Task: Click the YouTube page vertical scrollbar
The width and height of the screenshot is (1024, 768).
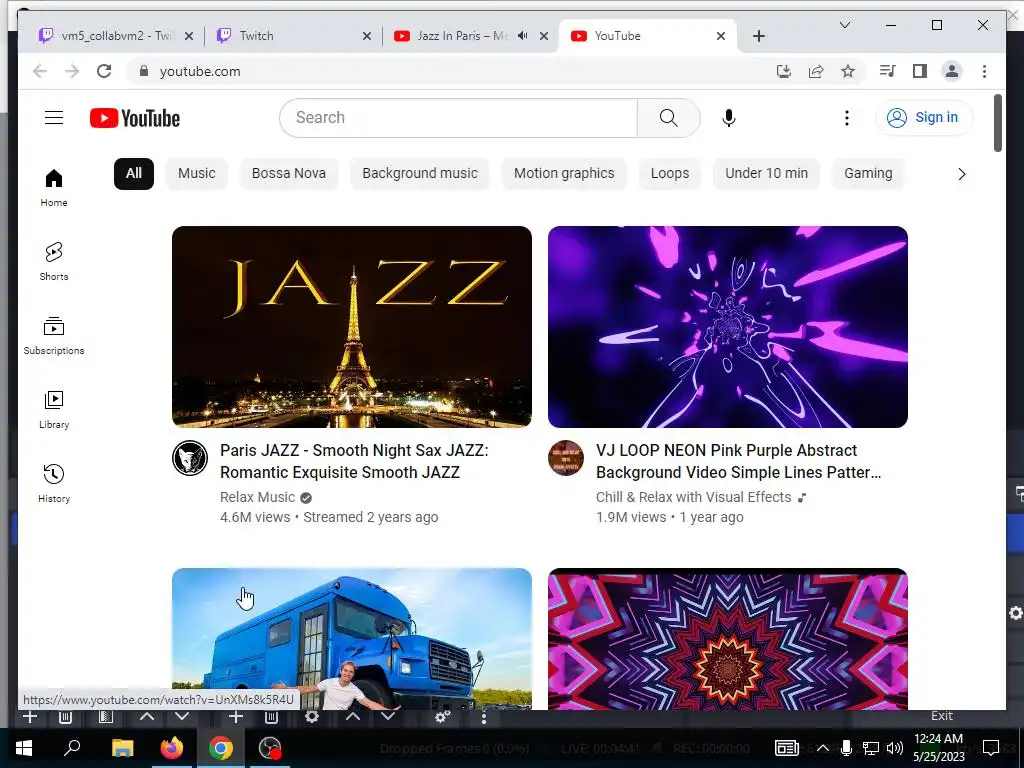Action: (x=997, y=123)
